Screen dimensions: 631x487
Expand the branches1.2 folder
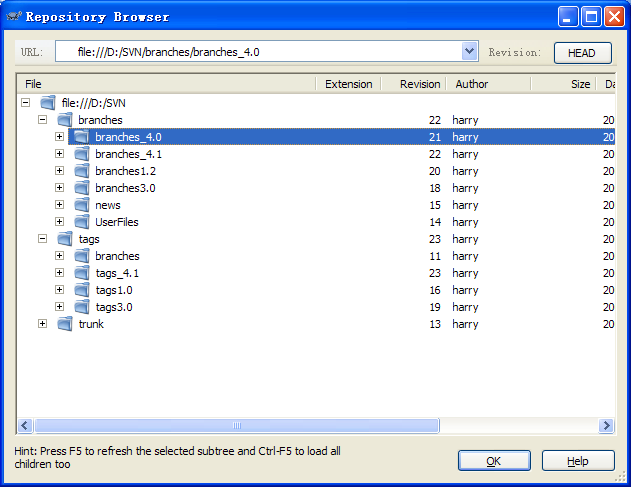pyautogui.click(x=60, y=171)
